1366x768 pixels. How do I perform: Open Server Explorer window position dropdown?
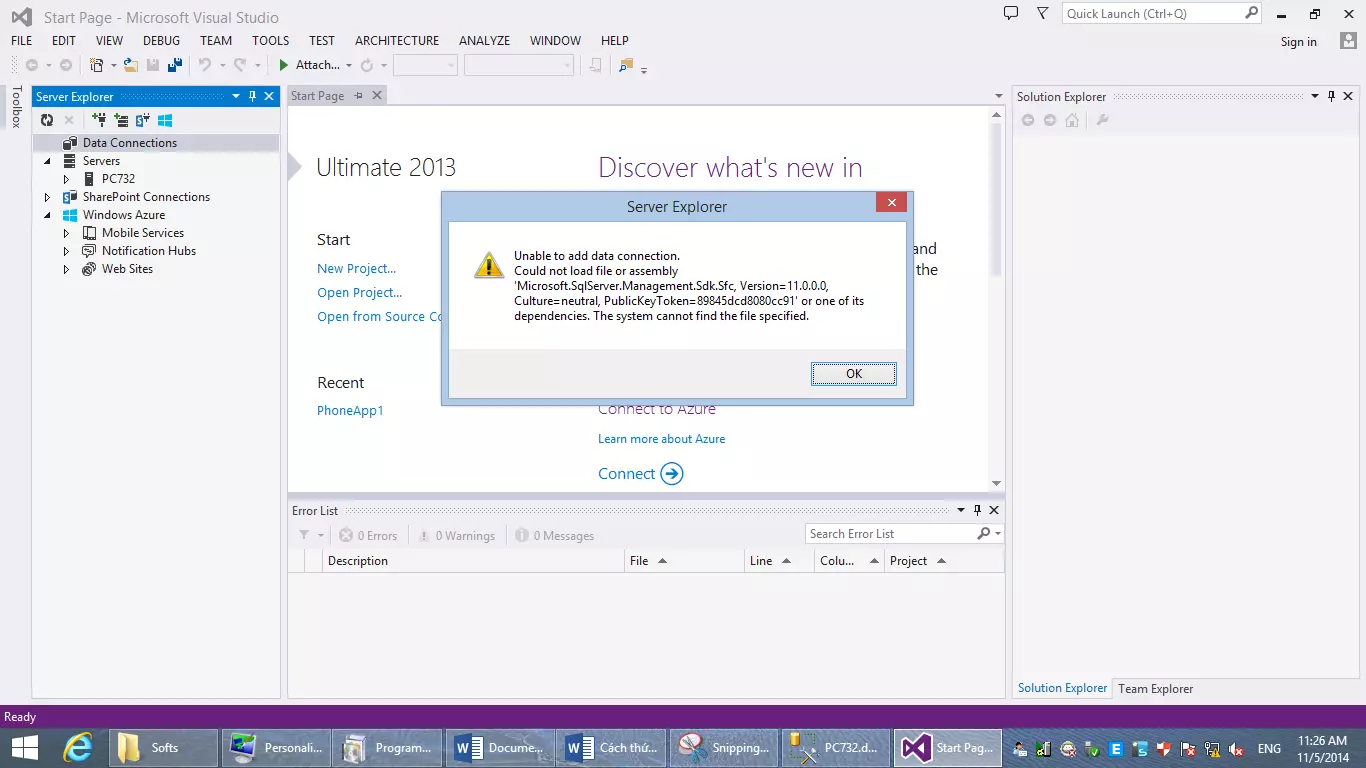click(x=236, y=96)
